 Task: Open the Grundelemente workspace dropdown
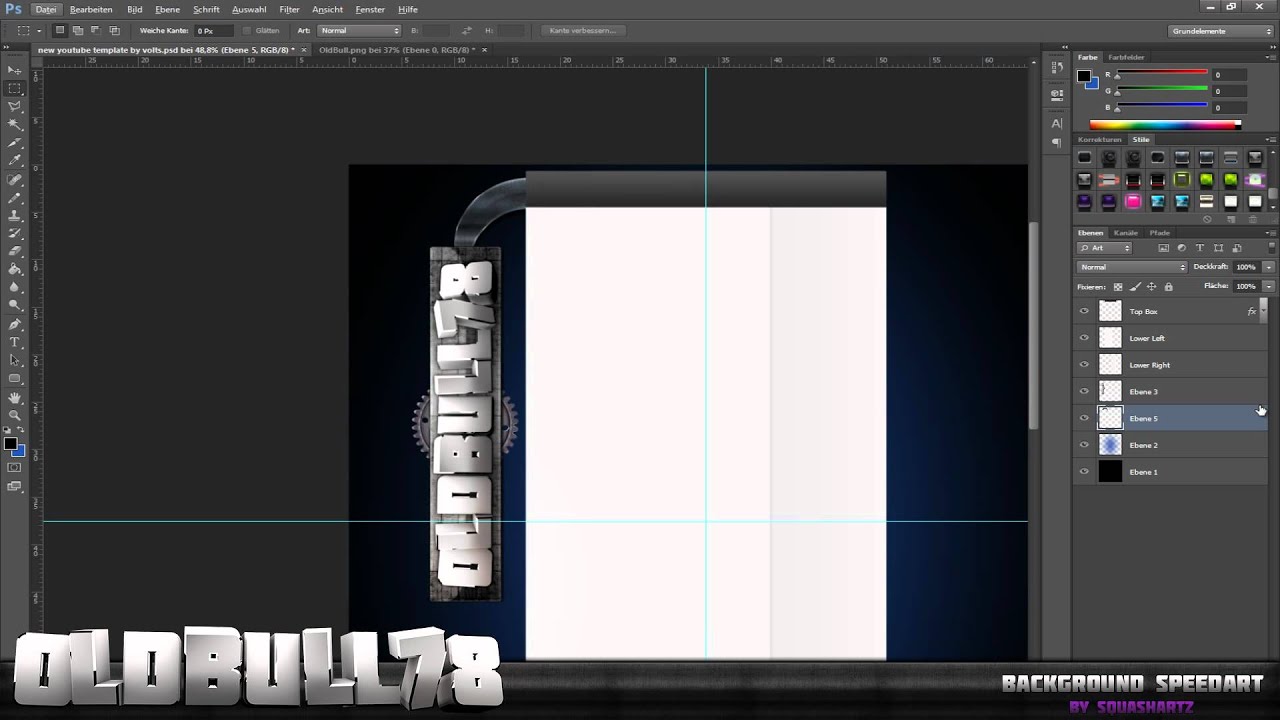1222,31
